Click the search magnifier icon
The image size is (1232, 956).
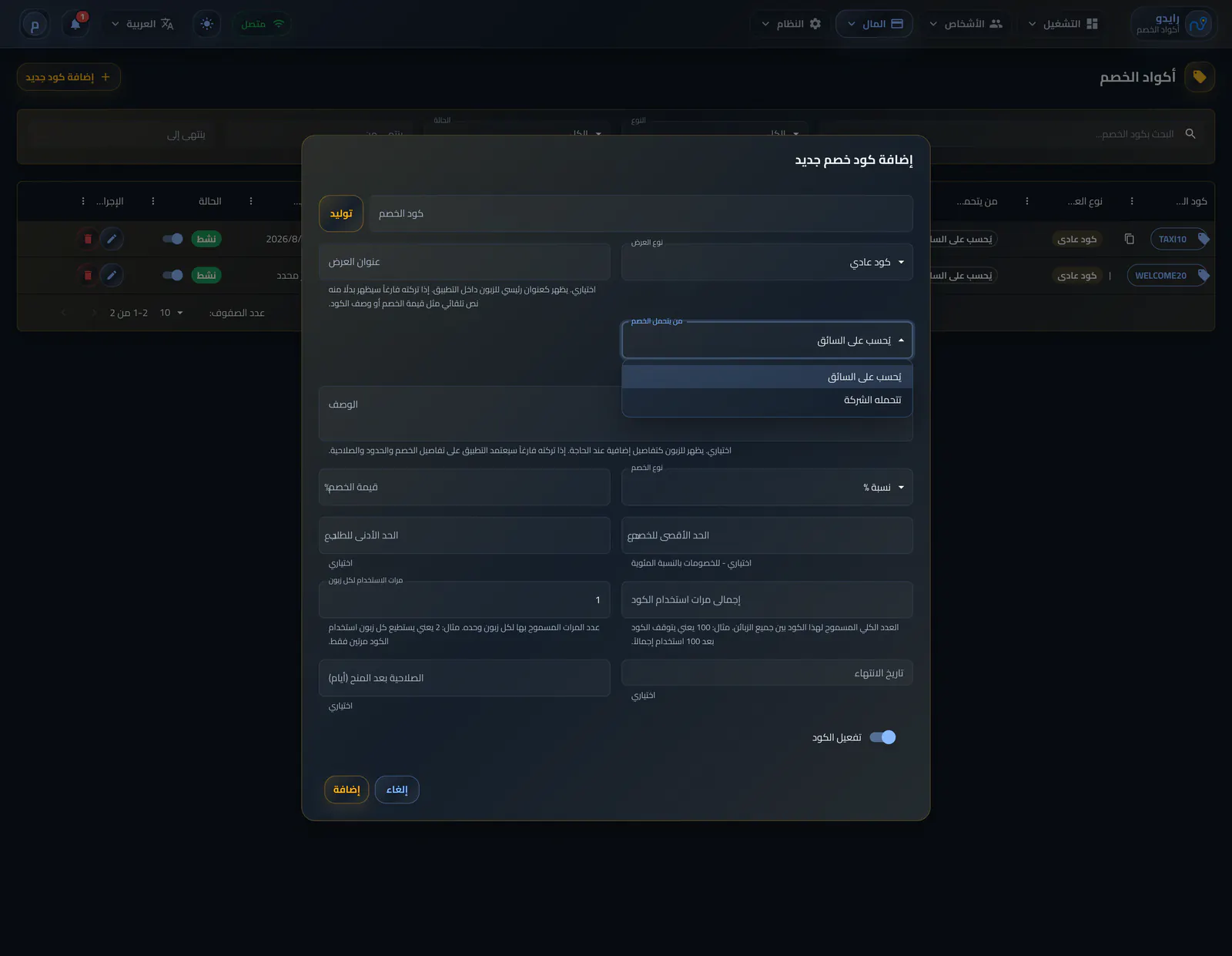click(x=1190, y=134)
